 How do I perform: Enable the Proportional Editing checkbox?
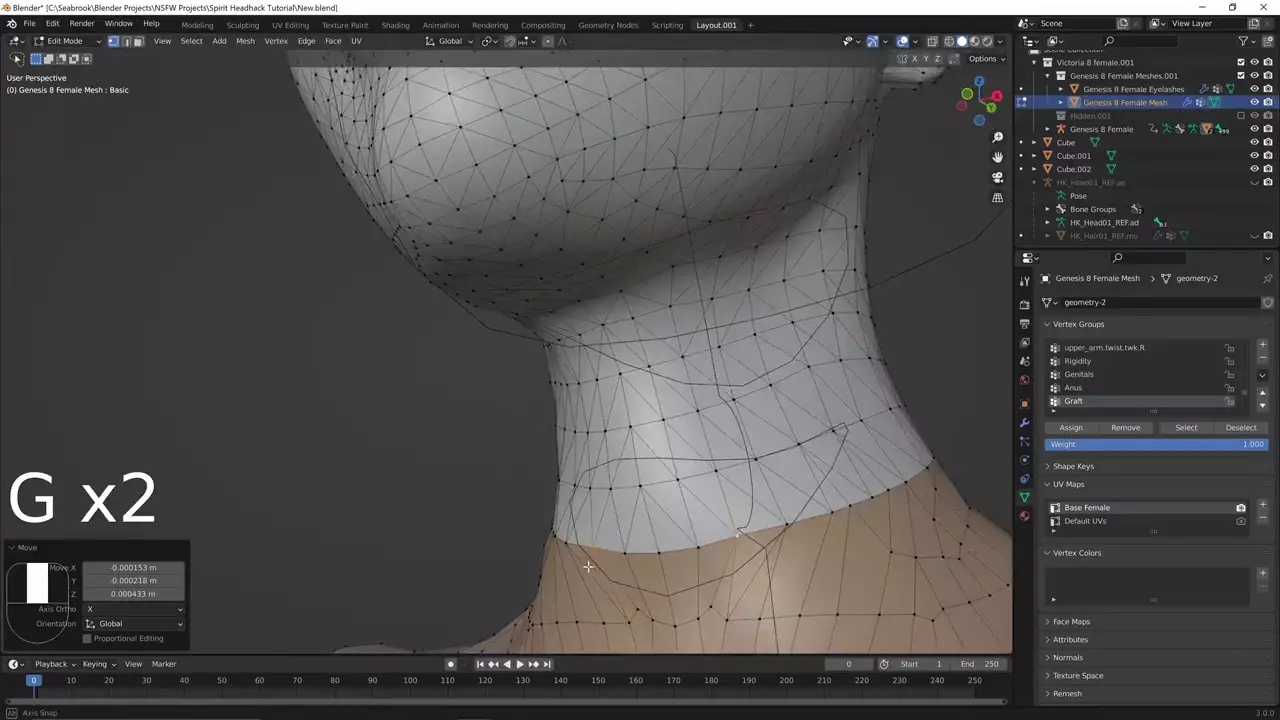87,638
